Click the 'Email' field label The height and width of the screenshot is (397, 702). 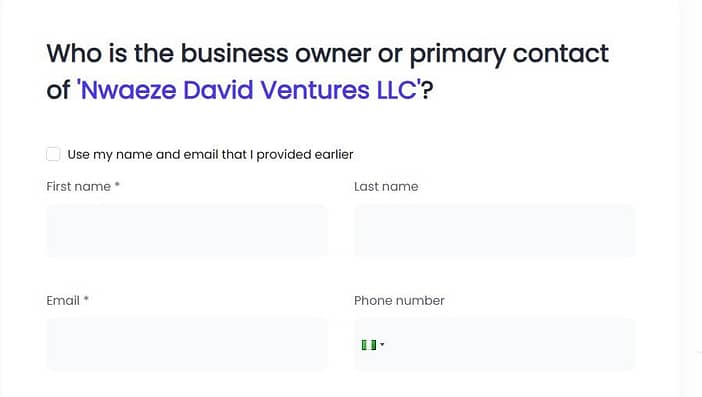click(63, 300)
